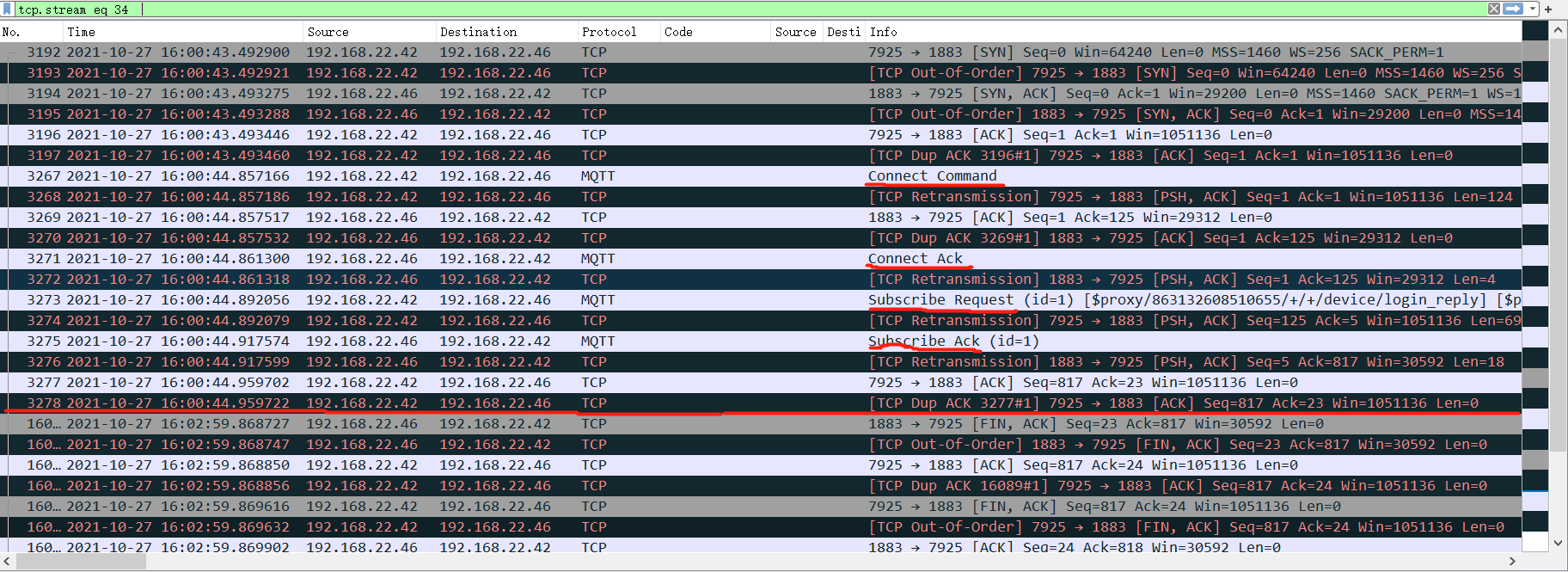Viewport: 1568px width, 572px height.
Task: Select packet 3269 ACK row
Action: pos(761,218)
